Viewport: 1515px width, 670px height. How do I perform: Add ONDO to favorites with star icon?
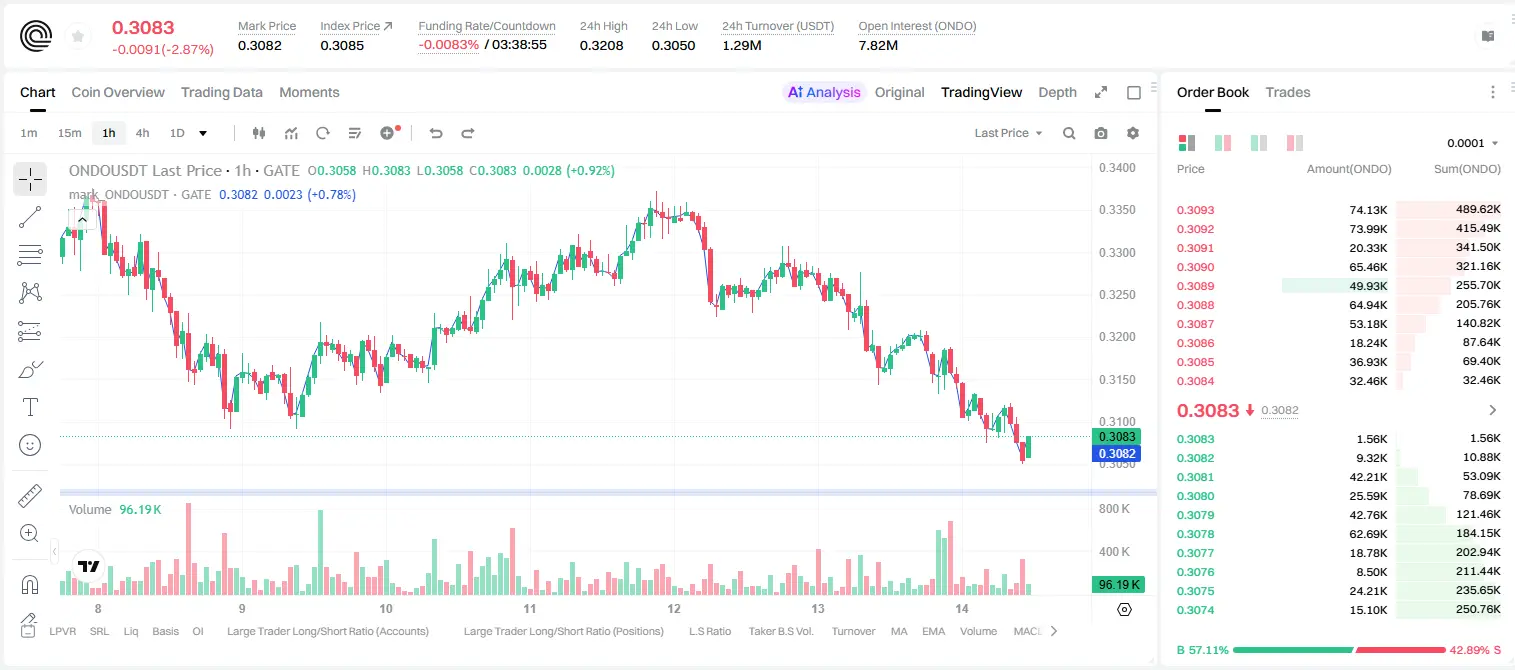78,37
